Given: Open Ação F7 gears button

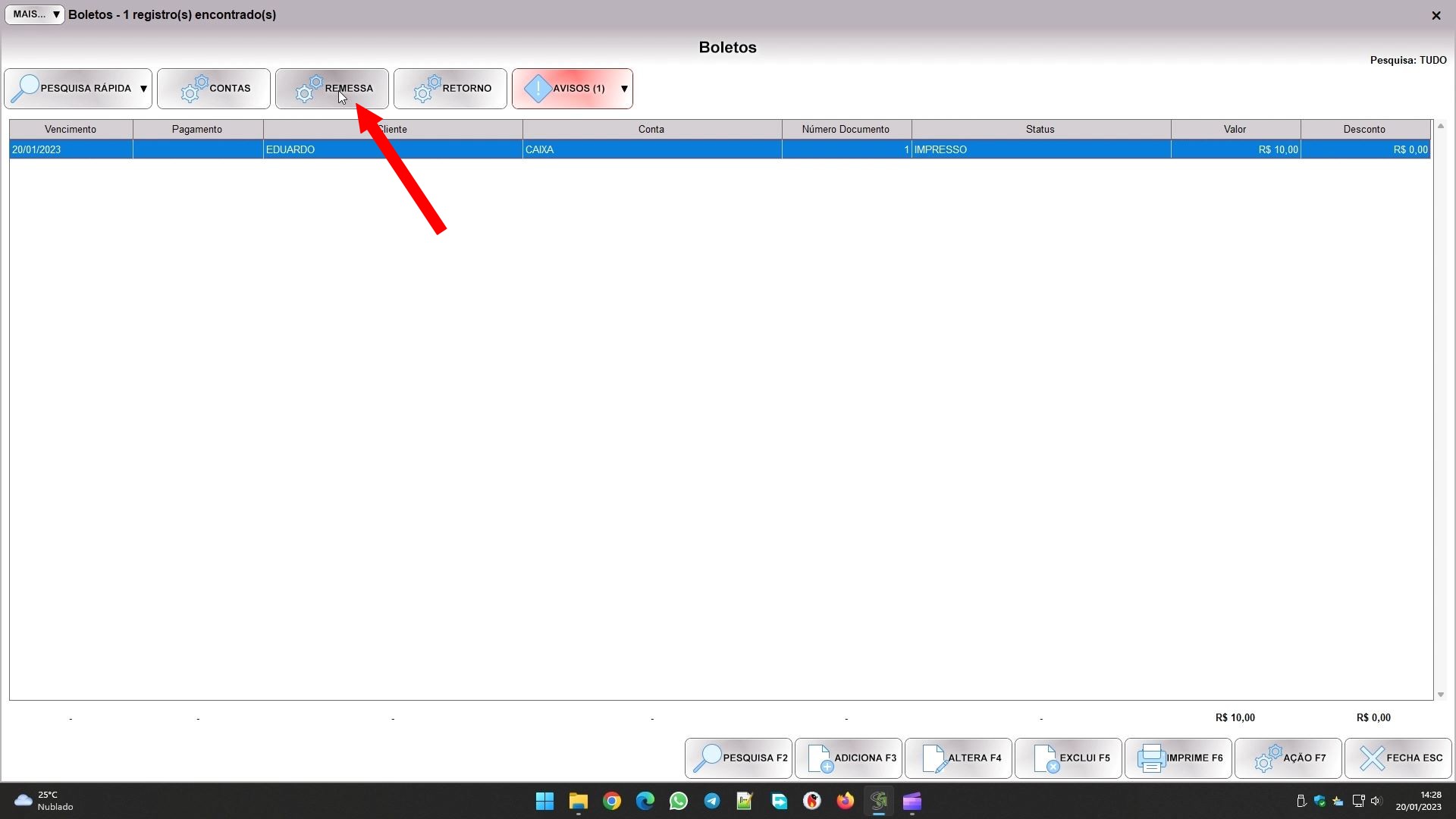Looking at the screenshot, I should tap(1288, 758).
